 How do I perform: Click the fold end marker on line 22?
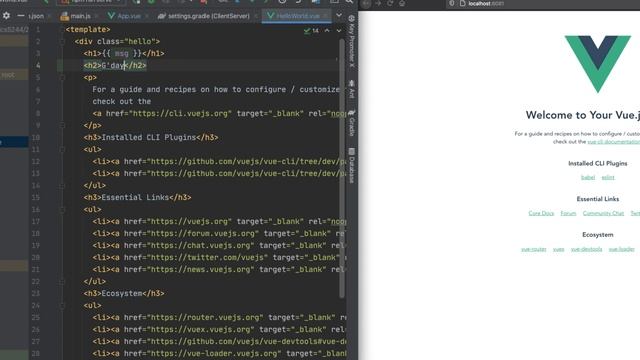coord(62,281)
